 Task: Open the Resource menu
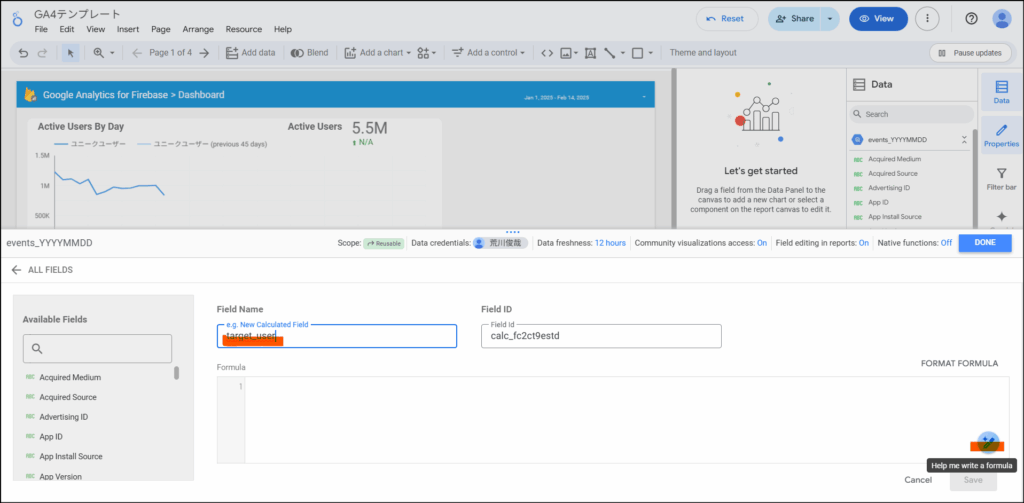click(x=244, y=29)
